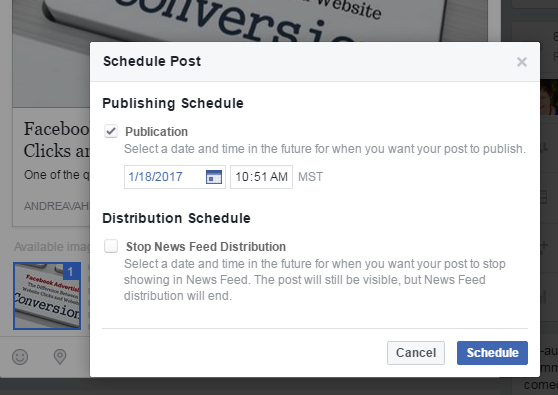Click the 1/18/2017 date field
Screen dimensions: 558x395
(175, 177)
